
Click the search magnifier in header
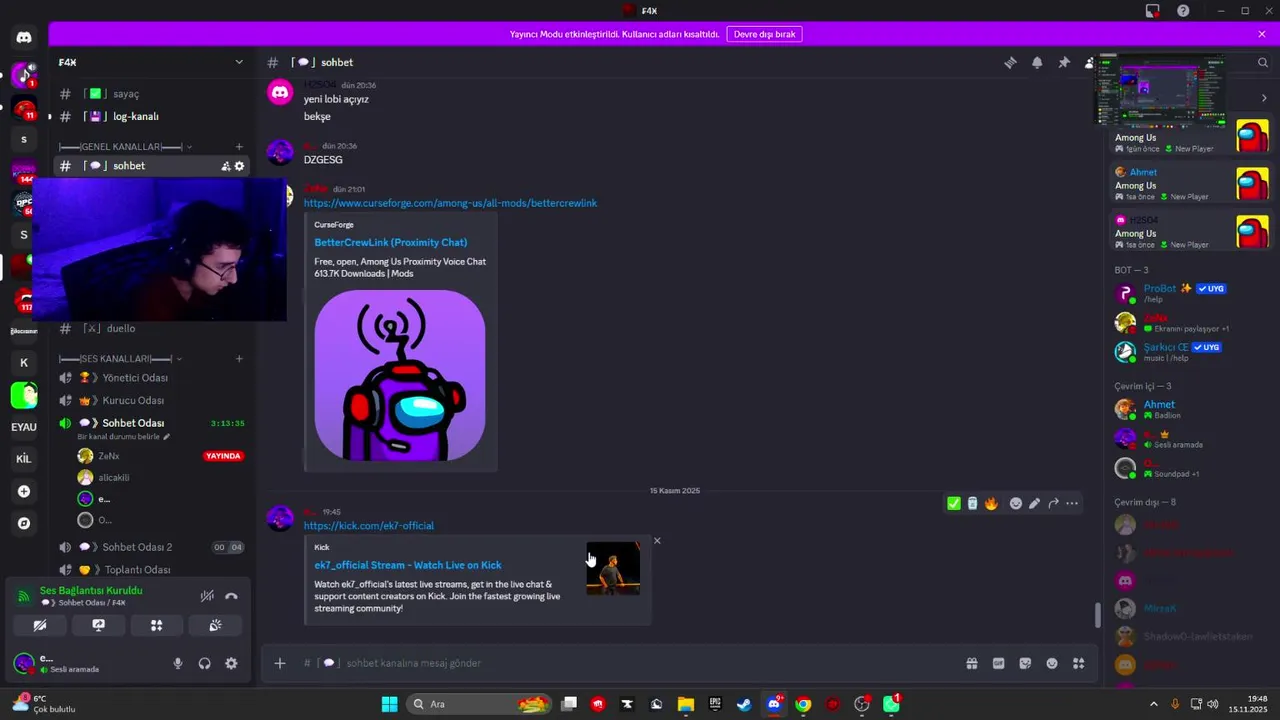1263,62
